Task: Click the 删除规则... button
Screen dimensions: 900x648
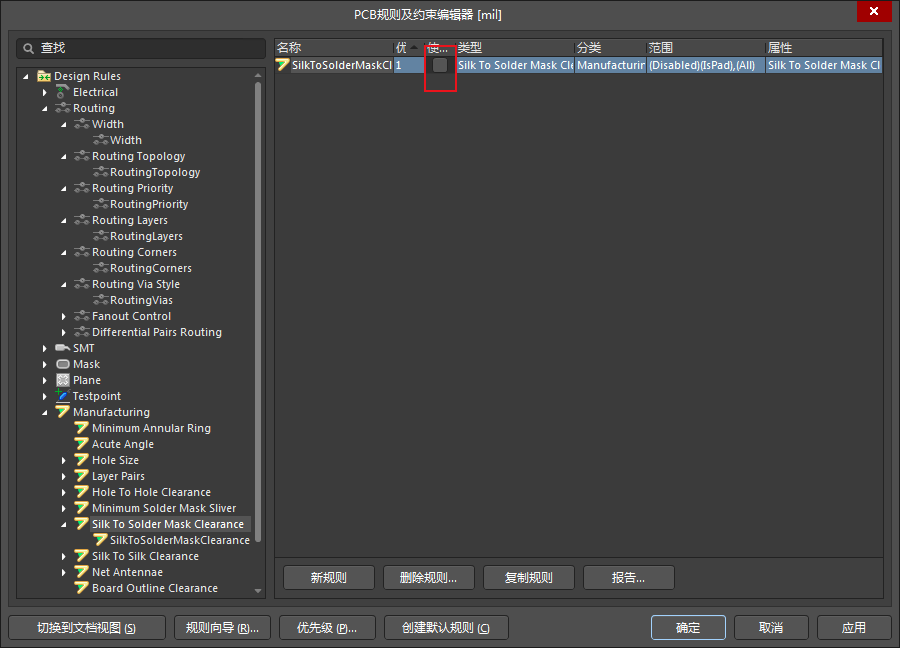Action: pos(429,577)
